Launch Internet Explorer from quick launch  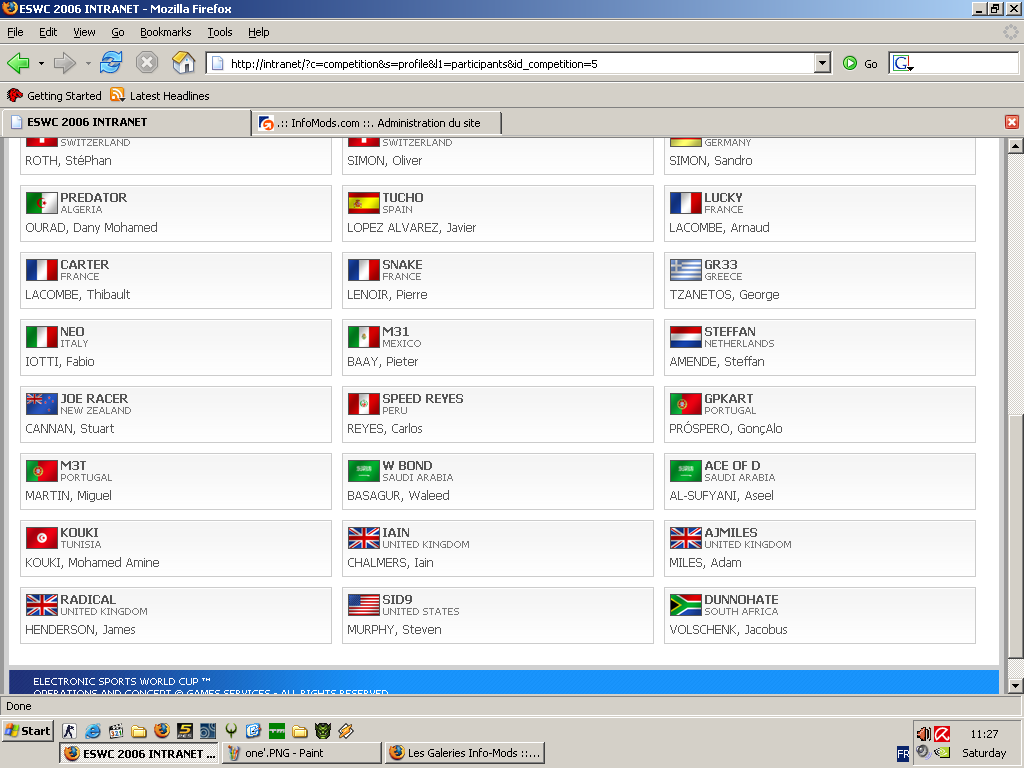click(93, 731)
